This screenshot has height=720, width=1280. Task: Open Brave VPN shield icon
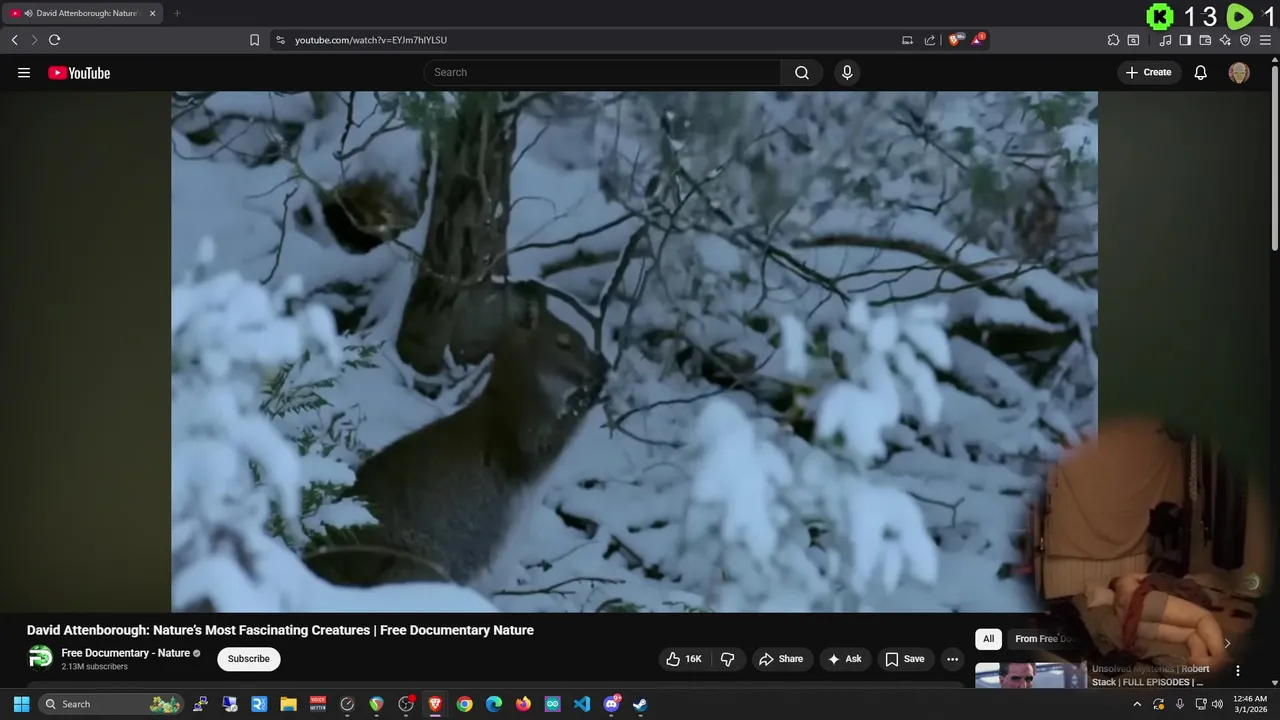(x=1245, y=40)
